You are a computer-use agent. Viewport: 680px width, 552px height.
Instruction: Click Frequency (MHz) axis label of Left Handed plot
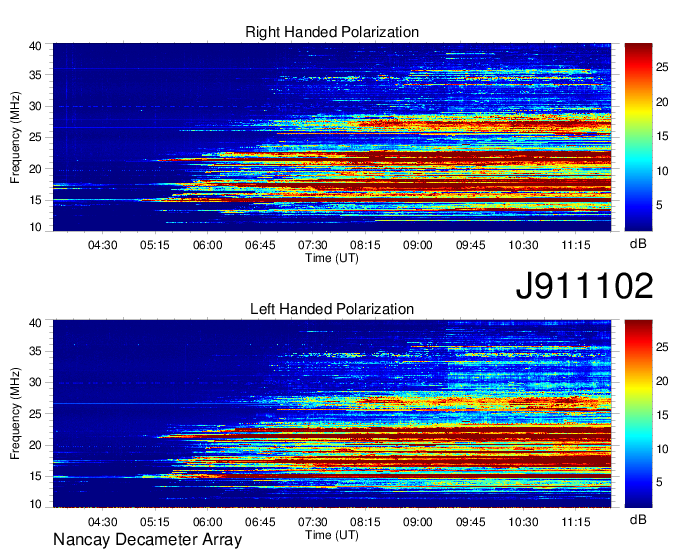tap(15, 414)
